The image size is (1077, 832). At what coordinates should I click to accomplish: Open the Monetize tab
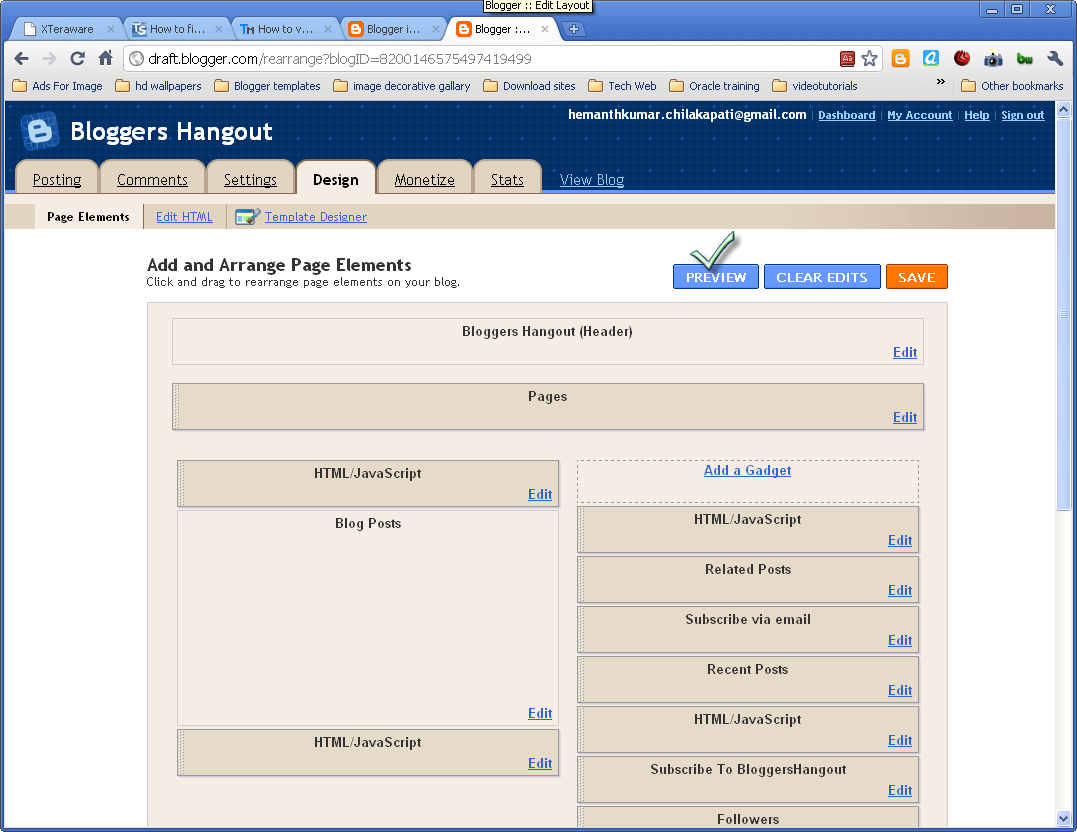[424, 179]
